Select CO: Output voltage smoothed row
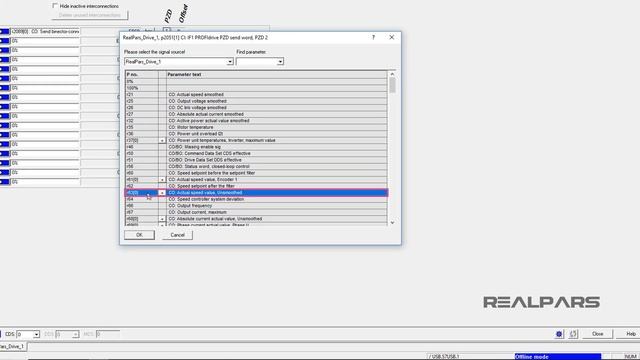 tap(256, 101)
